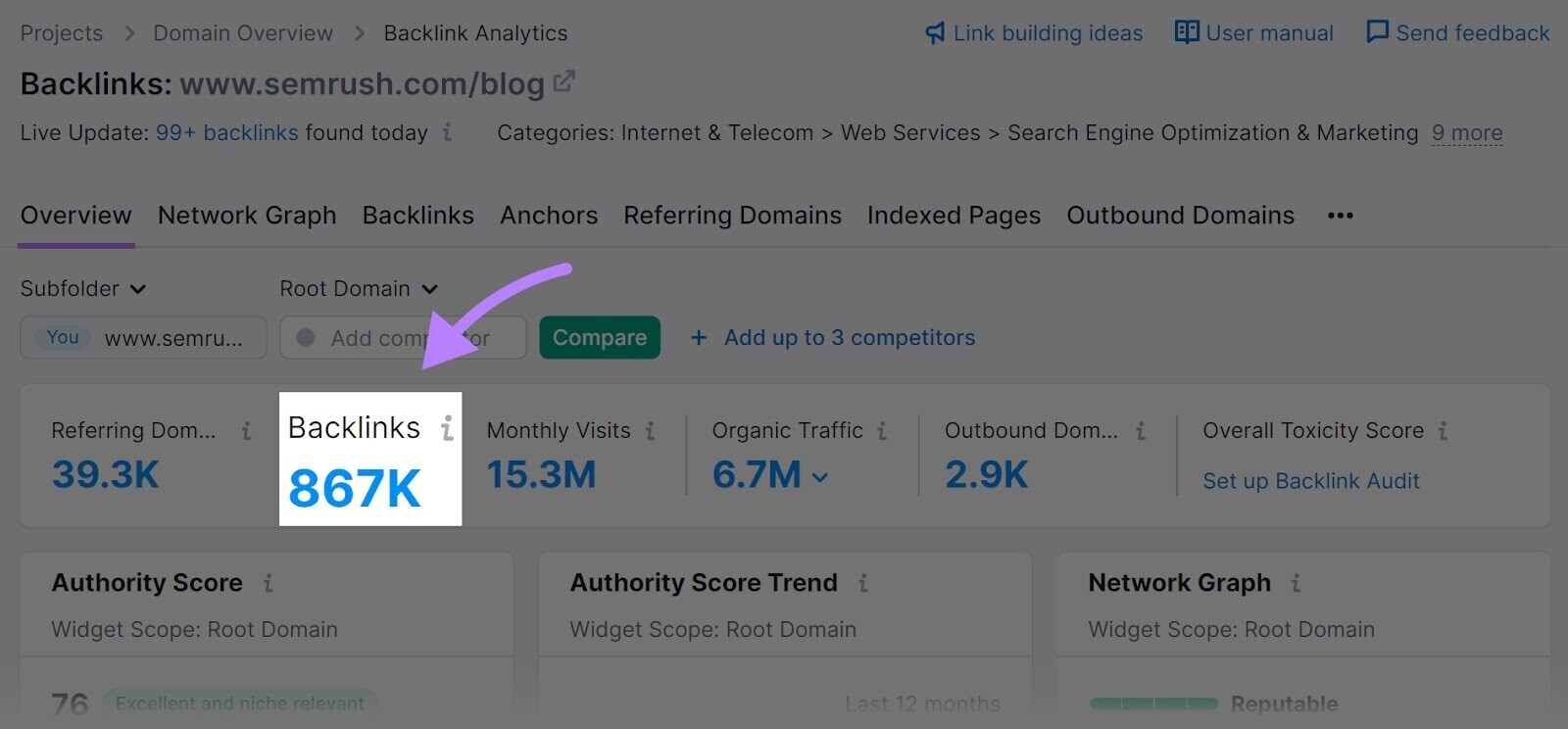Image resolution: width=1568 pixels, height=729 pixels.
Task: Click the Organic Traffic info icon
Action: coord(883,430)
